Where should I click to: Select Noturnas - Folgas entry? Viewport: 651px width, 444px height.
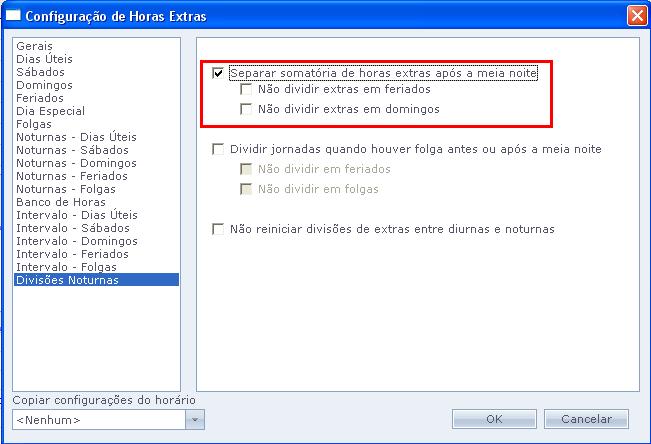click(96, 189)
